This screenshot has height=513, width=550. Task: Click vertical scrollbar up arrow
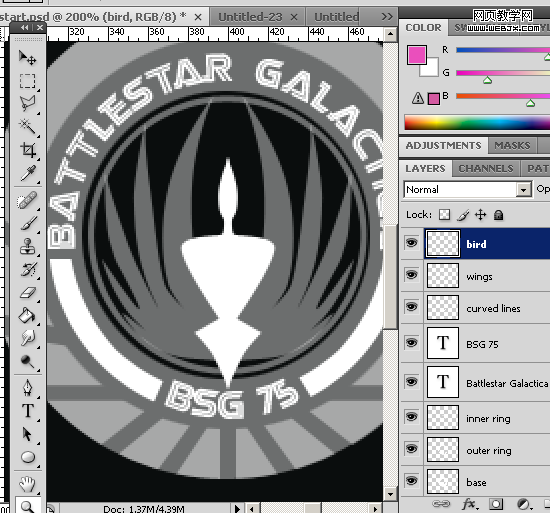390,34
